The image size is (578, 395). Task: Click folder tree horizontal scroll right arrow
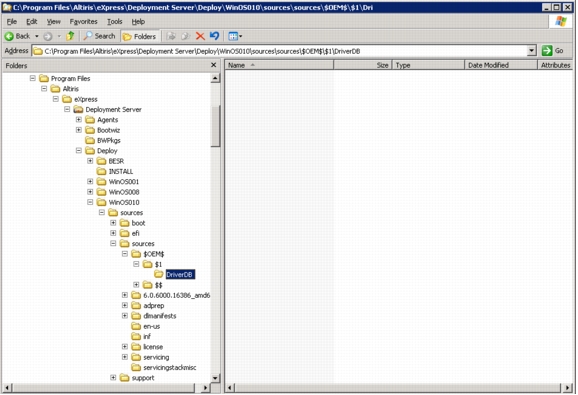click(x=206, y=388)
